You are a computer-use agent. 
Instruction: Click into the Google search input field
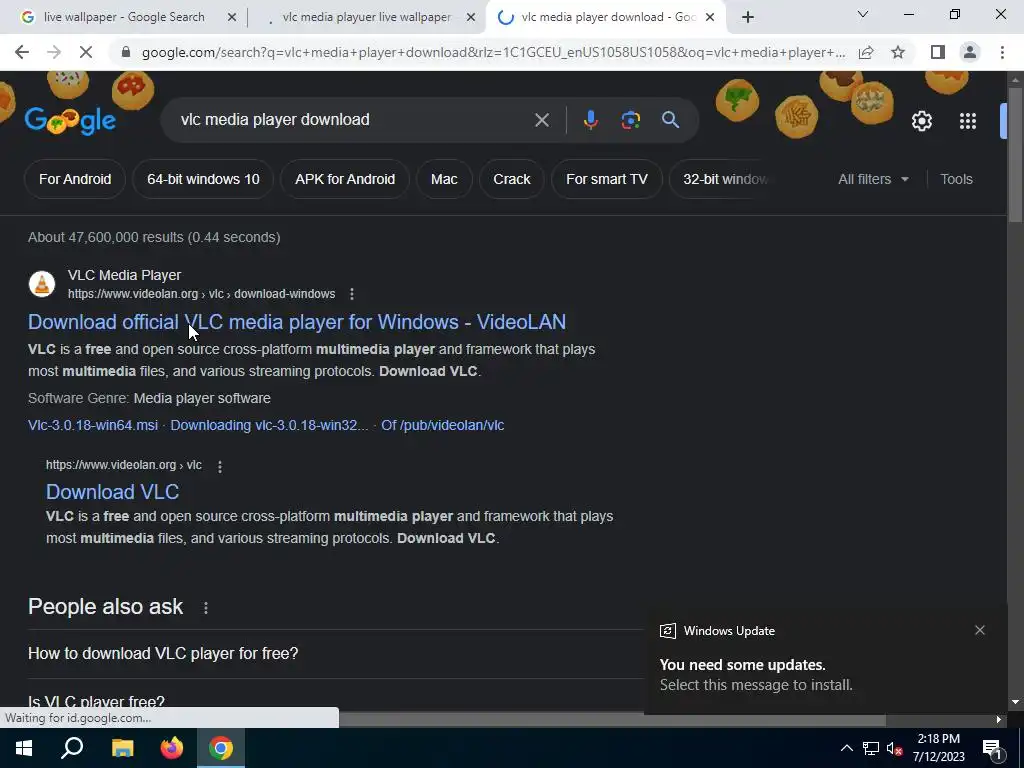click(353, 120)
